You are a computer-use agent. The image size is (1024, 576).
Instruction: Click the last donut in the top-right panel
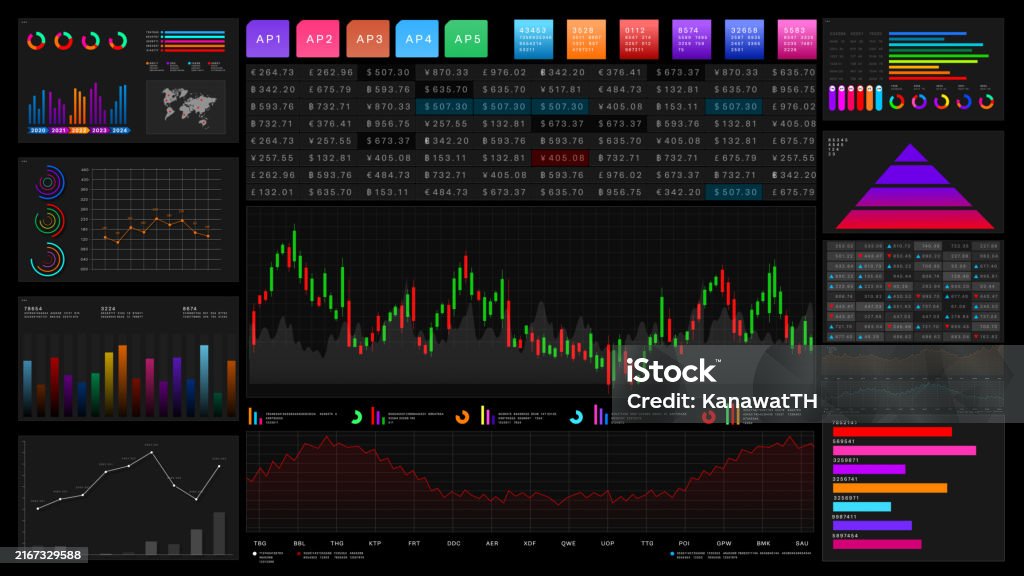[986, 101]
